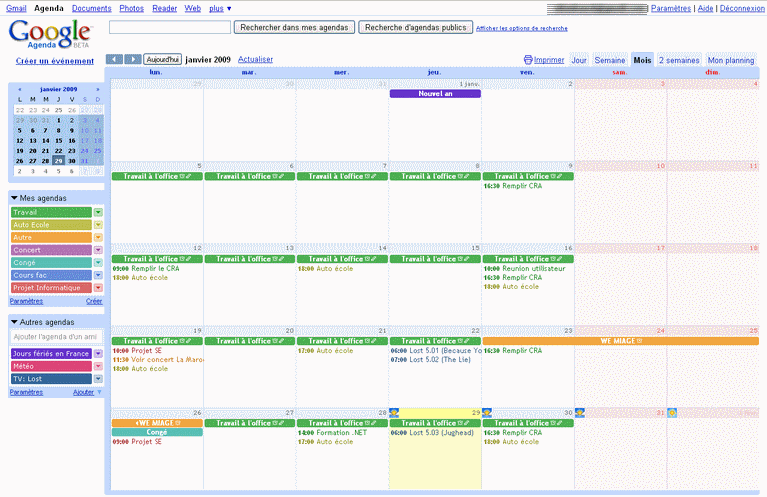
Task: Click Rechercher dans mes agendas button
Action: pyautogui.click(x=294, y=27)
